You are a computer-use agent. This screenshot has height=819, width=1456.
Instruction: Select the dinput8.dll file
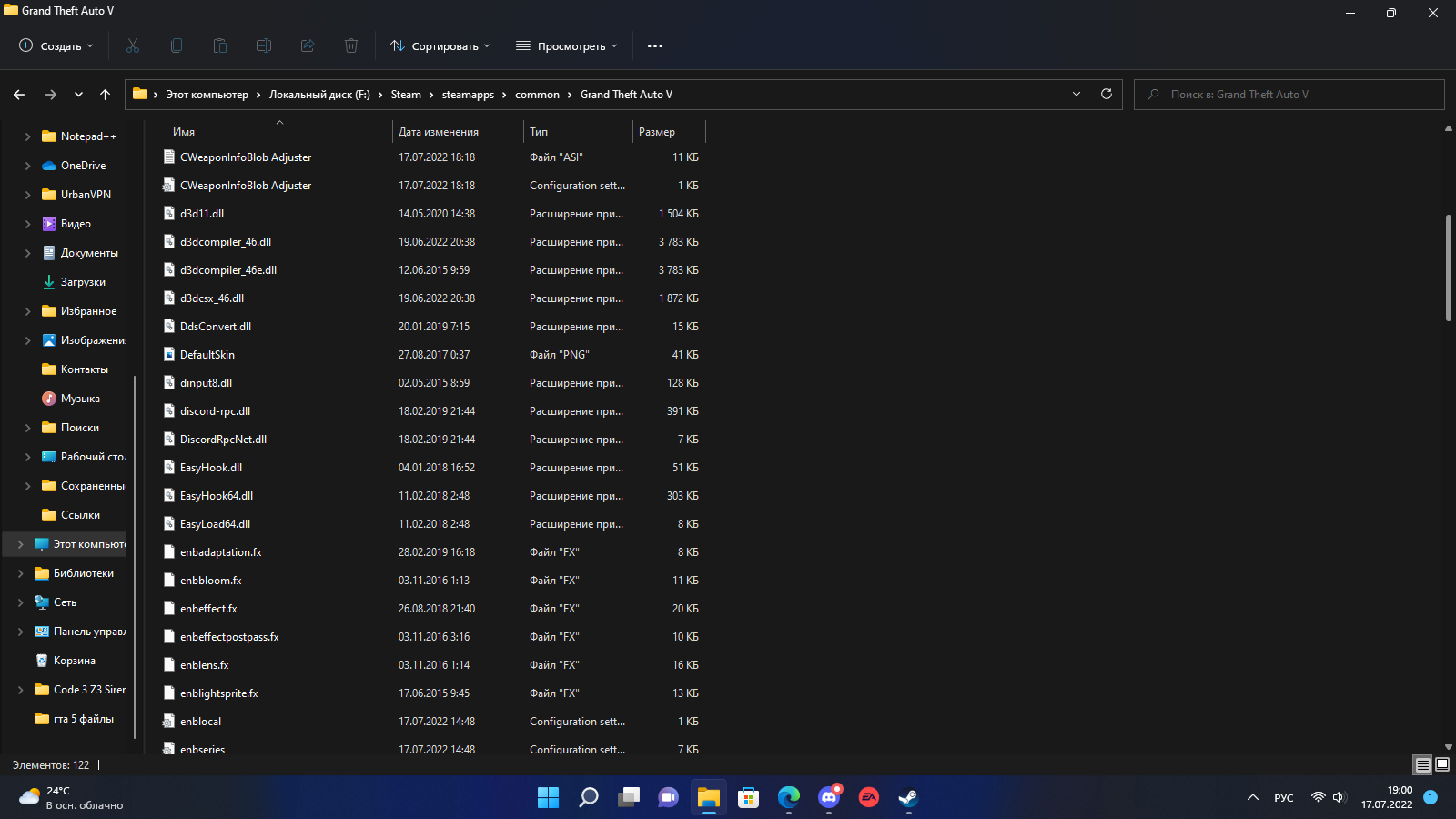tap(206, 383)
